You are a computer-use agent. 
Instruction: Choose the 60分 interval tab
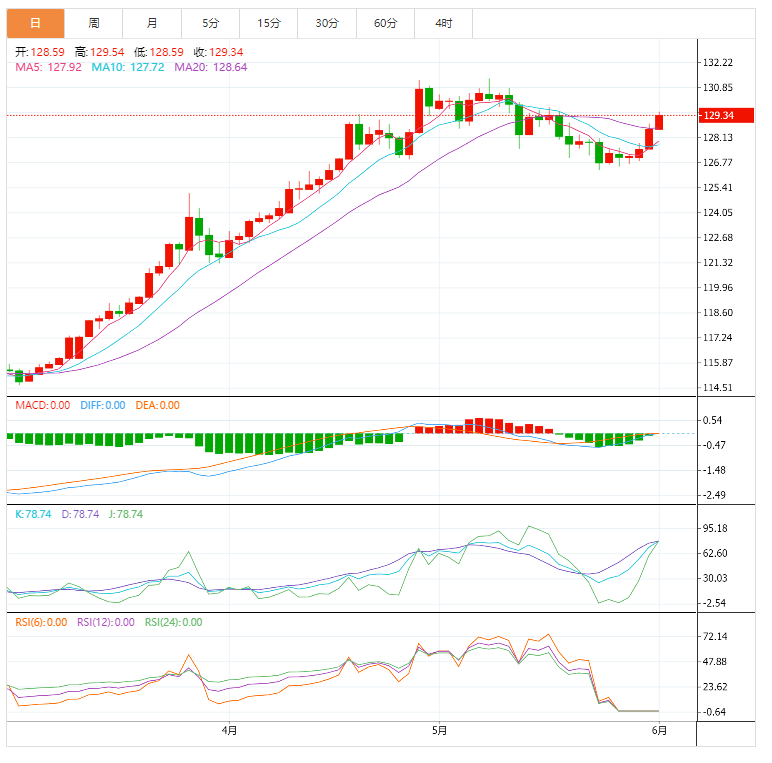point(385,23)
